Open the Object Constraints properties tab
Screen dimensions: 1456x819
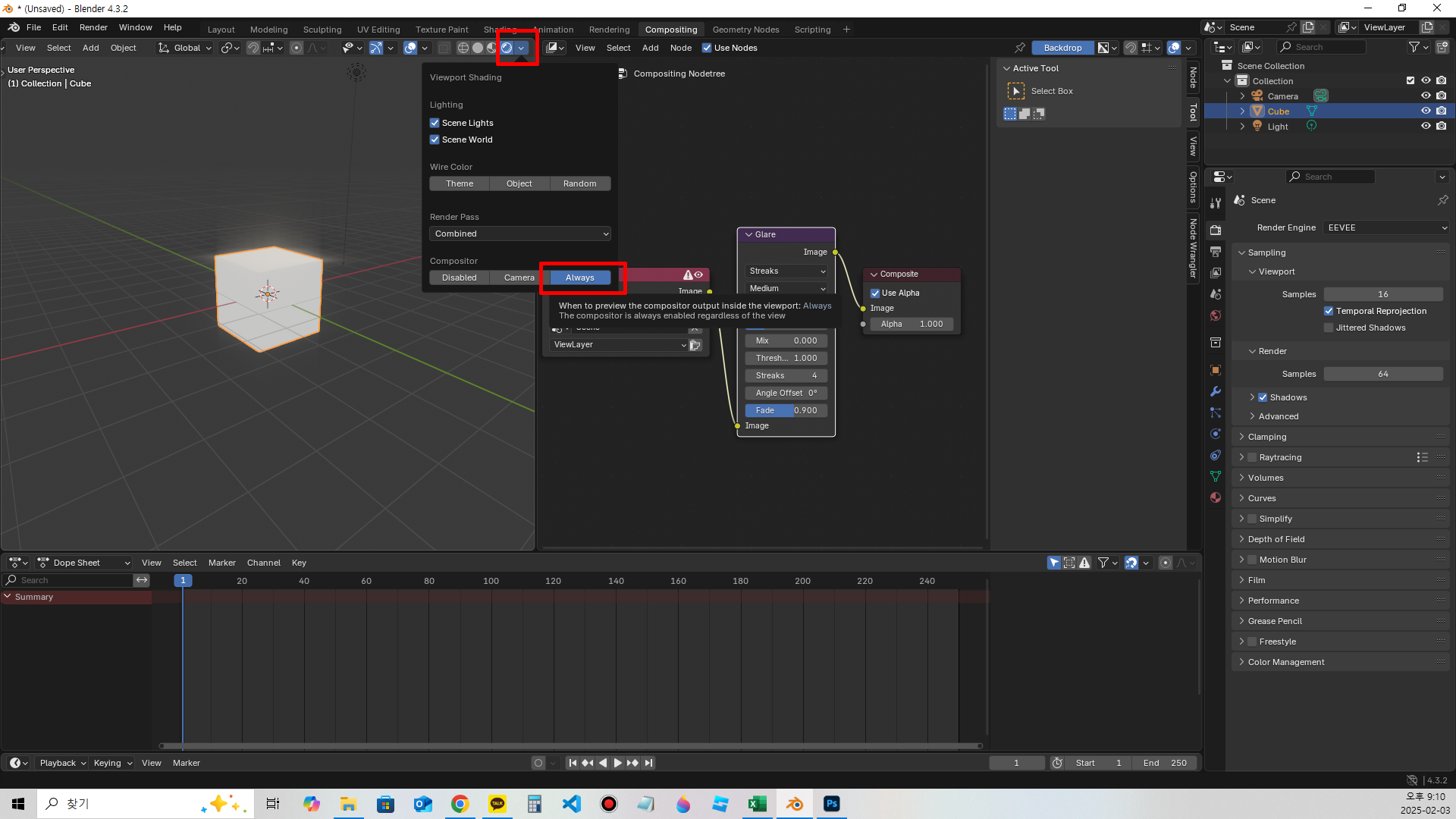click(1216, 455)
